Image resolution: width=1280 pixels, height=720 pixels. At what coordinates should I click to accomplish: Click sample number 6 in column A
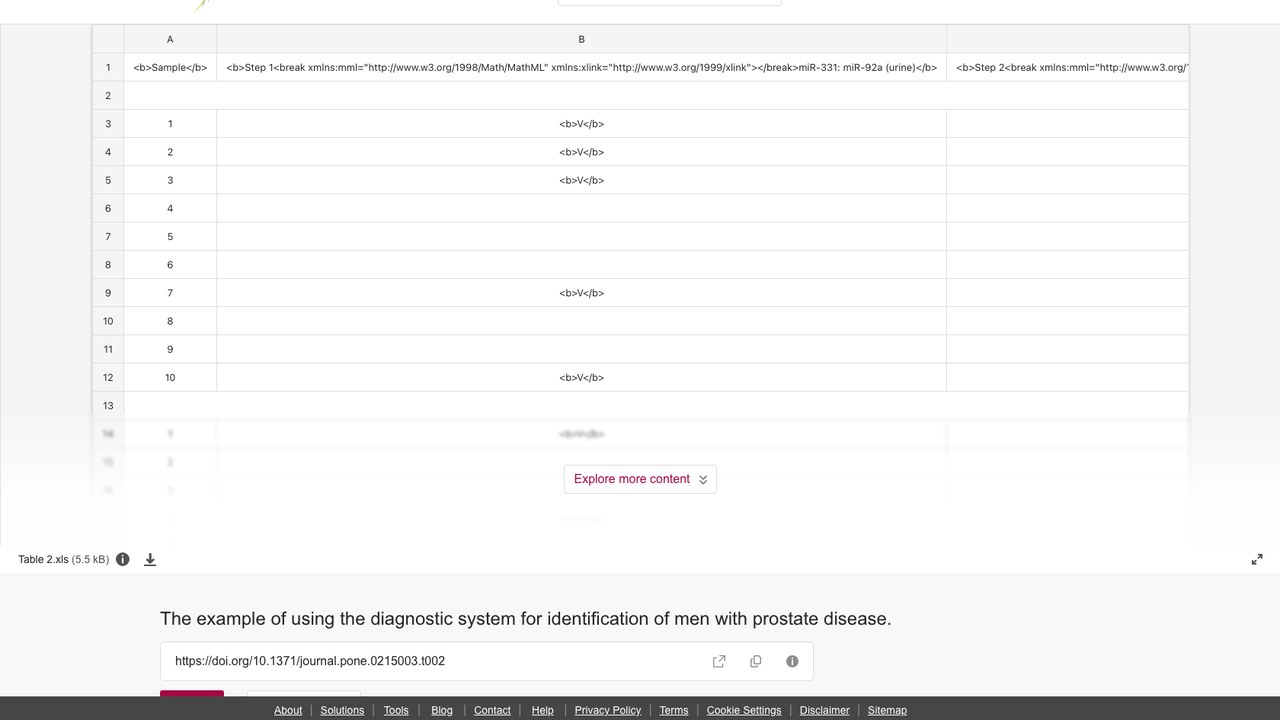[x=170, y=265]
